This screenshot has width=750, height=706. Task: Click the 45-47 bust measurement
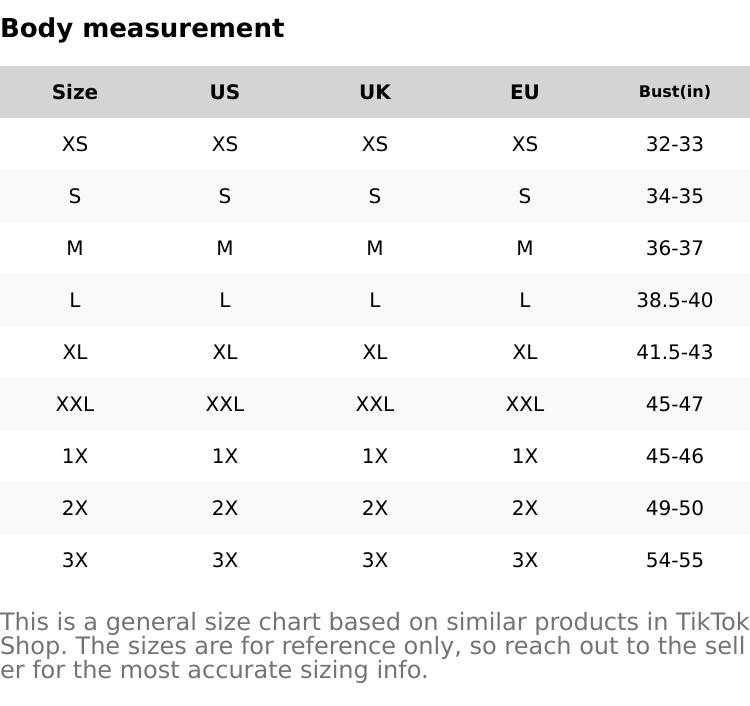(x=675, y=404)
